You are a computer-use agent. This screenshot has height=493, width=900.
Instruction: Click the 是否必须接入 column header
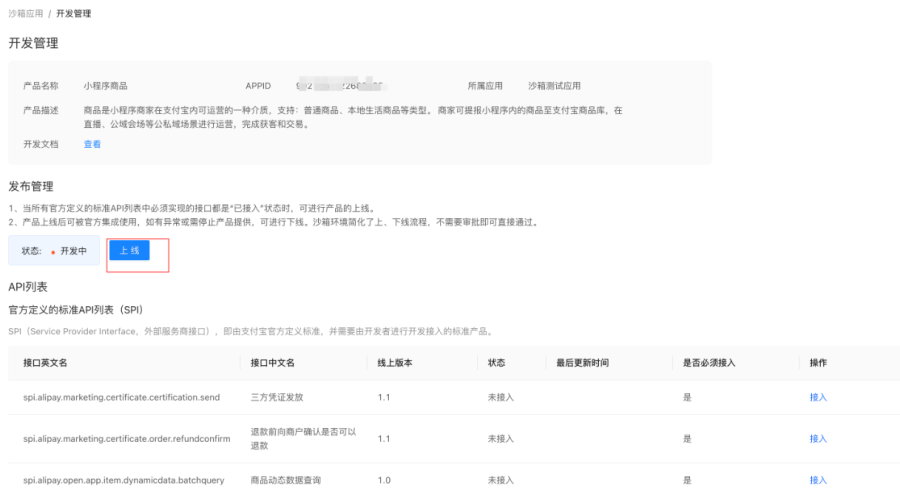(x=709, y=363)
